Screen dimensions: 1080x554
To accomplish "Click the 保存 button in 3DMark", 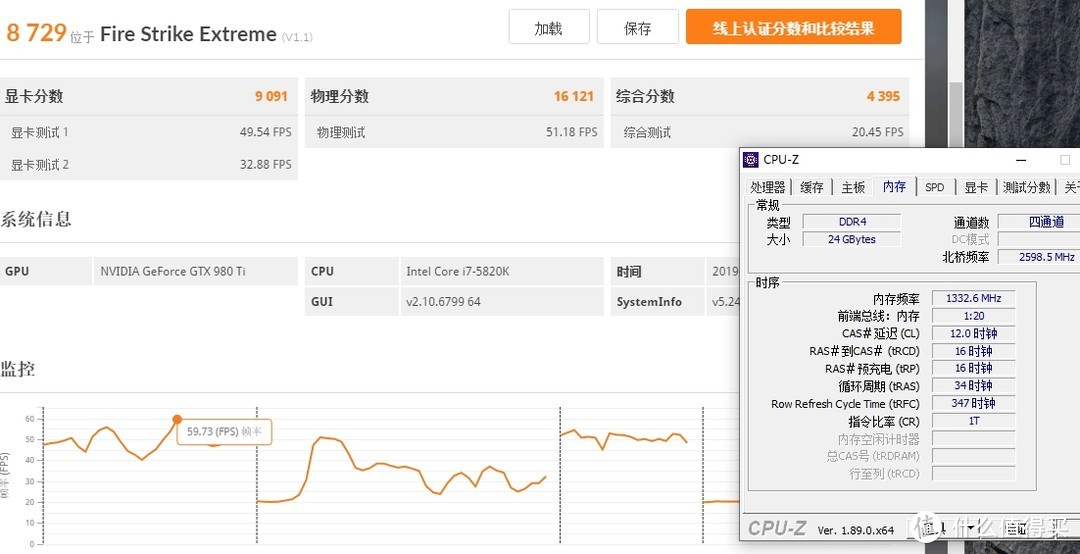I will click(x=638, y=28).
